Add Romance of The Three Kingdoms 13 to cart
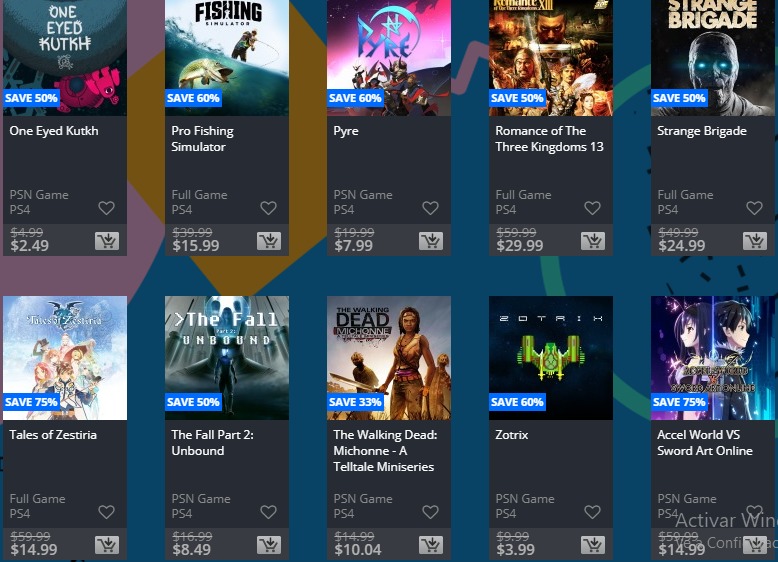 (x=593, y=241)
